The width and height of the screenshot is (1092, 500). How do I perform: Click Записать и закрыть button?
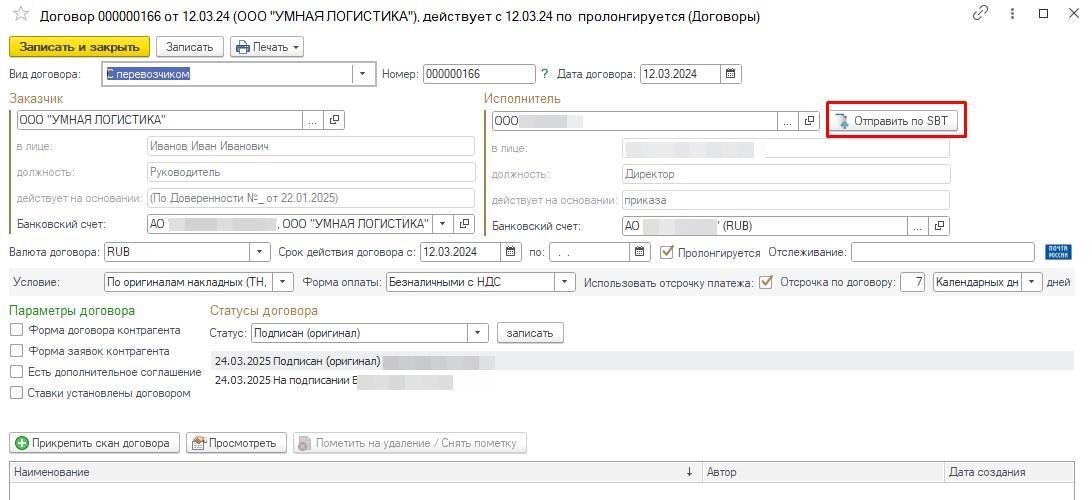(x=79, y=47)
